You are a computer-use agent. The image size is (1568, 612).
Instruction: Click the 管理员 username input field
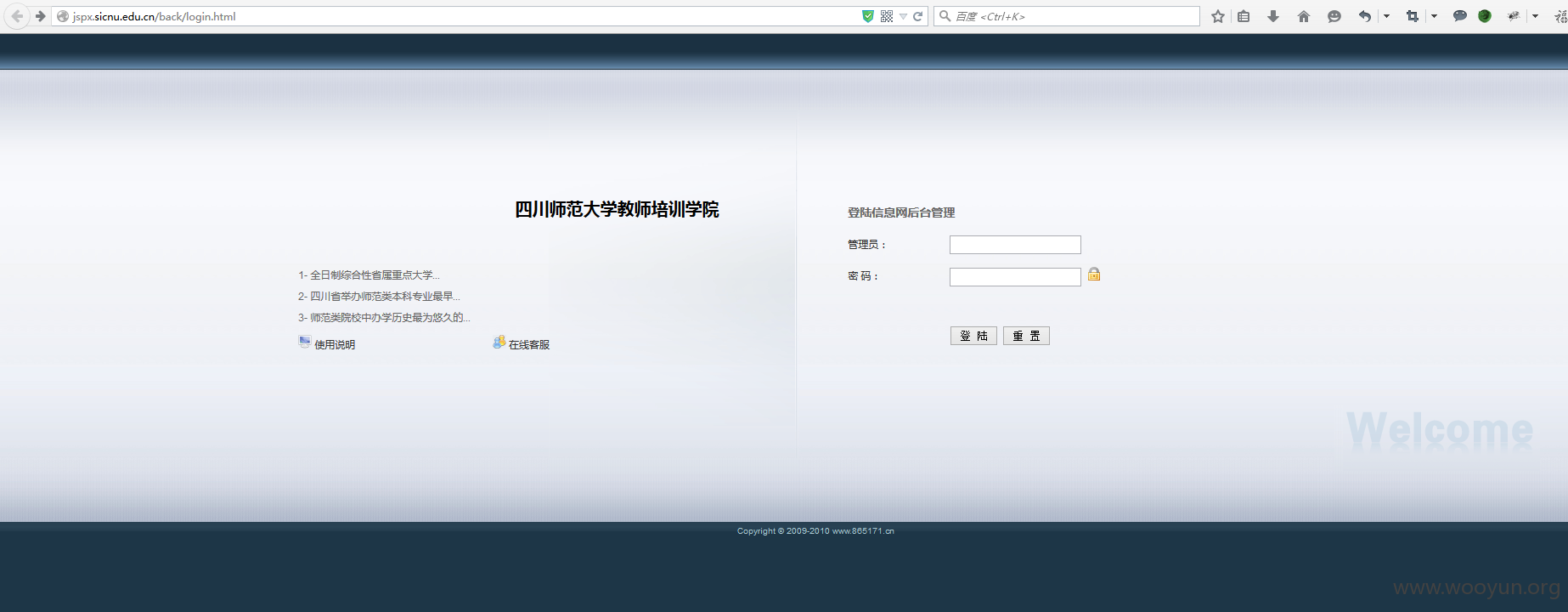(1015, 245)
